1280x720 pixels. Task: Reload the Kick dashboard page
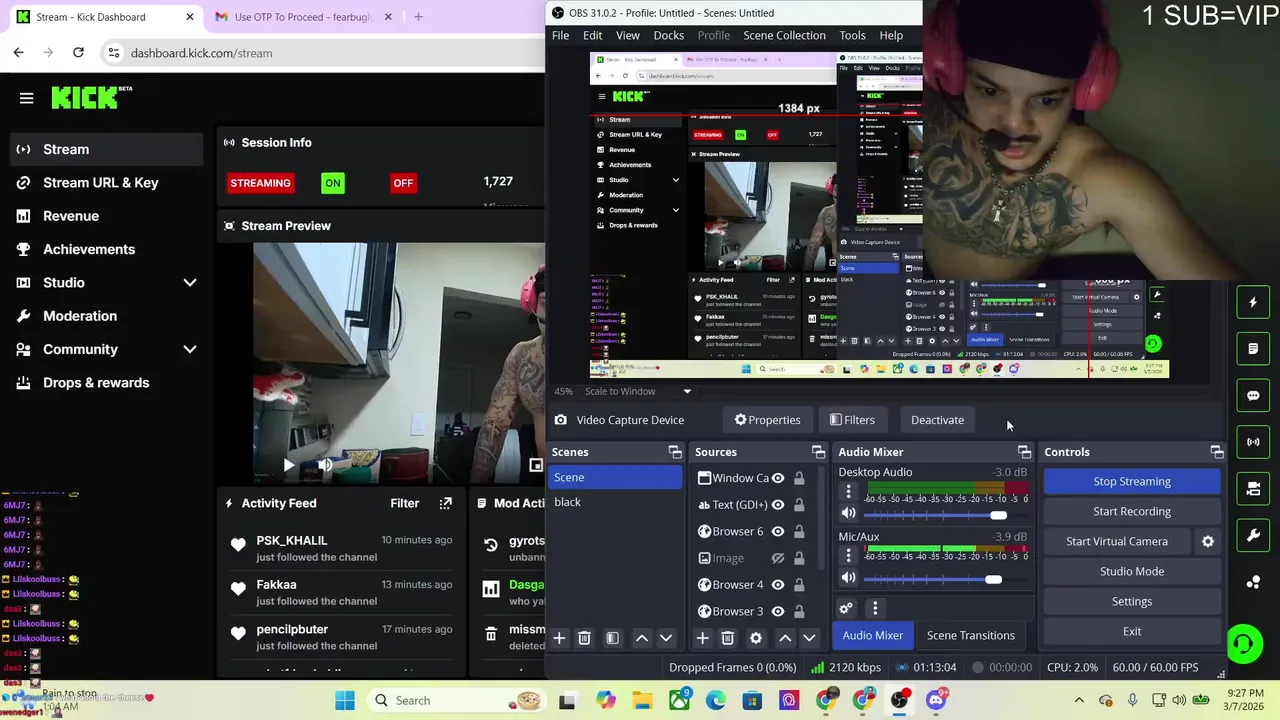coord(78,52)
